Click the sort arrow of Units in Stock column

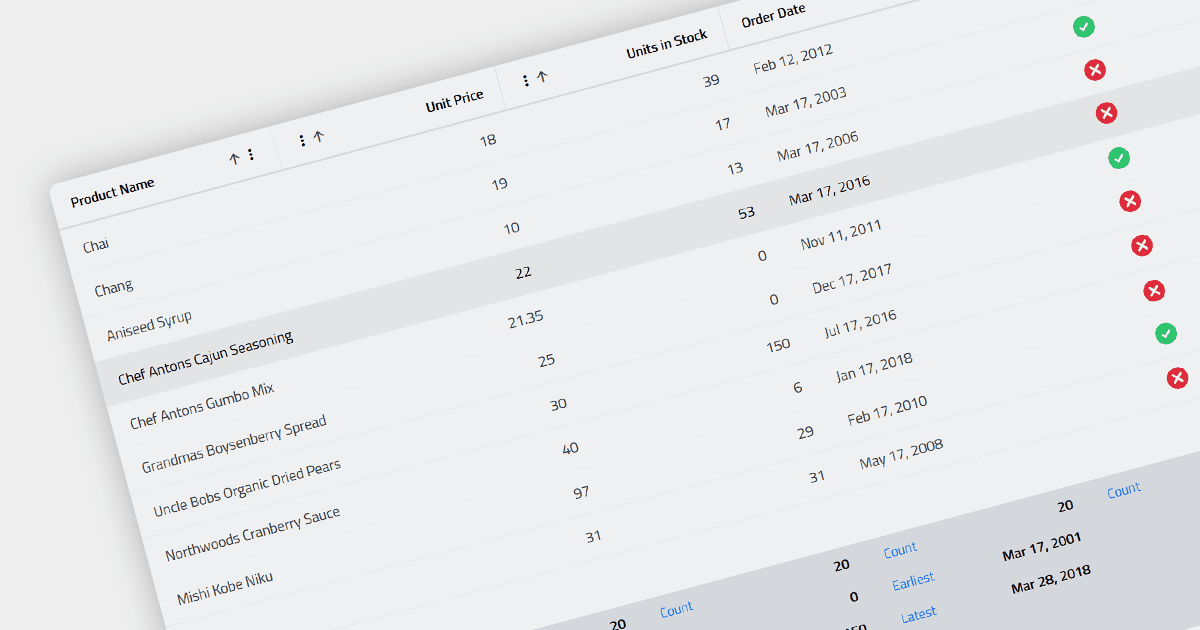[x=543, y=77]
